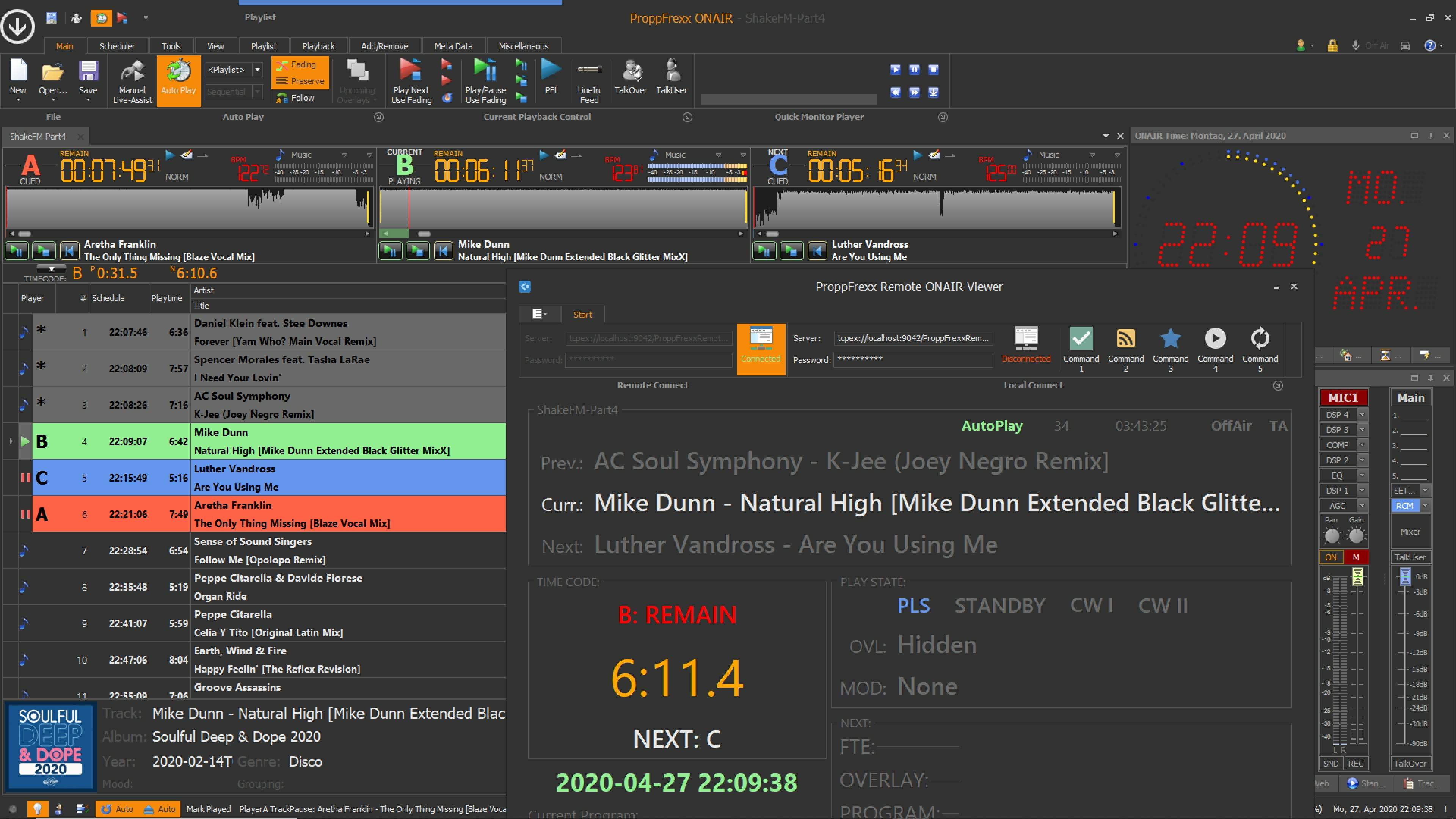The image size is (1456, 819).
Task: Open the <Playlist> dropdown
Action: coord(257,69)
